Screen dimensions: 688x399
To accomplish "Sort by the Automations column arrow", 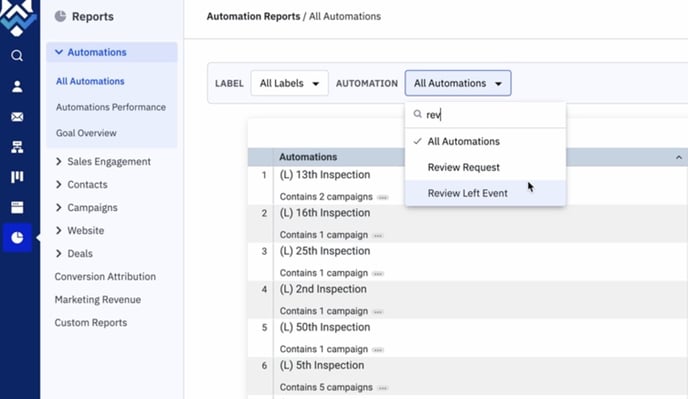I will 678,157.
